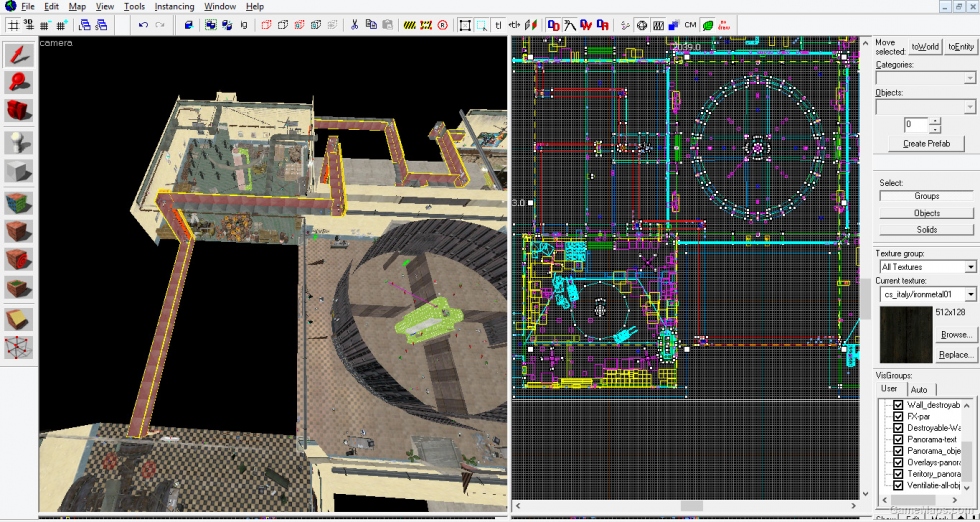Click the Edit cordon bounds icon
This screenshot has width=980, height=522.
[426, 25]
